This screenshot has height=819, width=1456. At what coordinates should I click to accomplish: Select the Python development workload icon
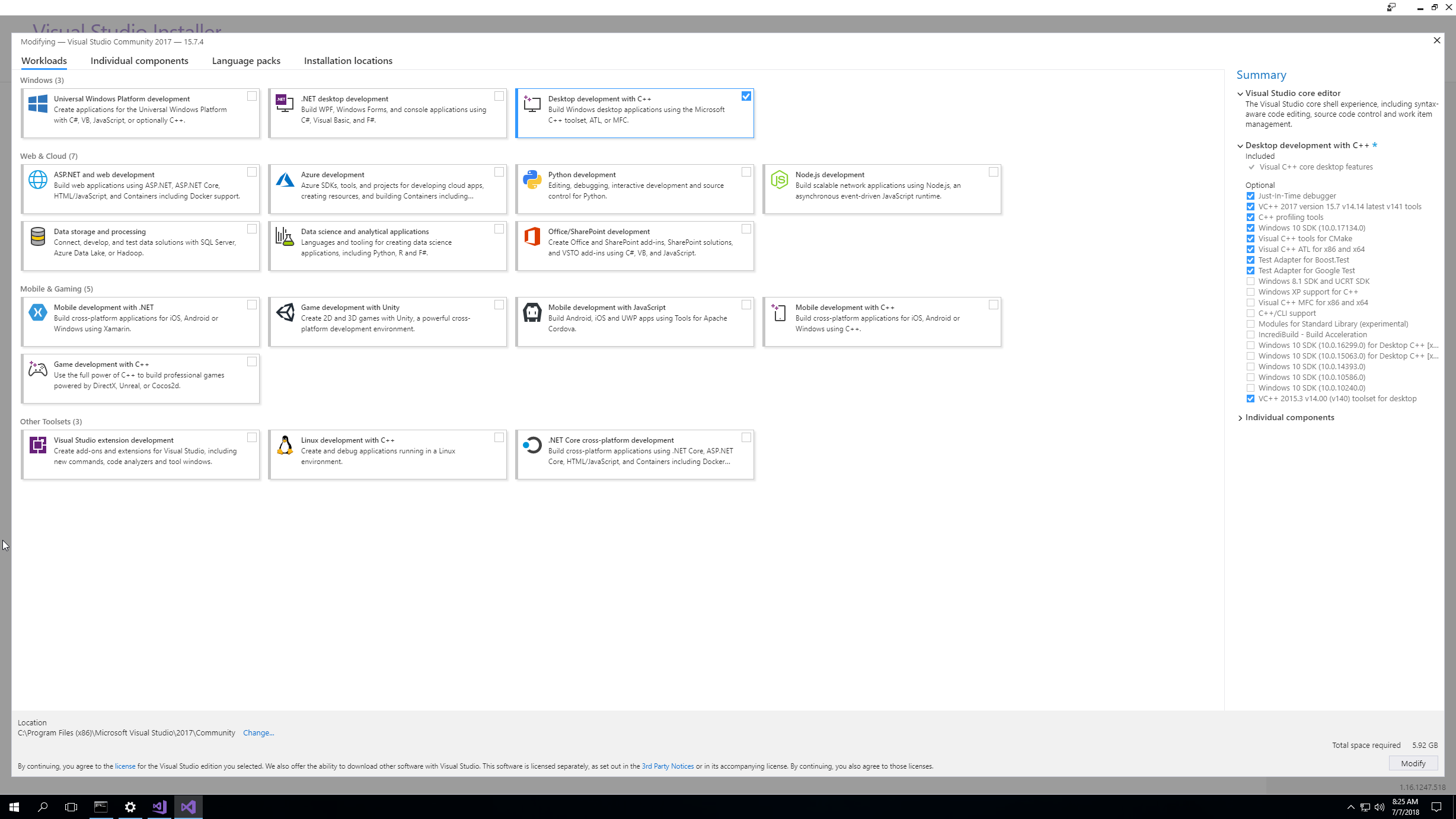click(531, 180)
